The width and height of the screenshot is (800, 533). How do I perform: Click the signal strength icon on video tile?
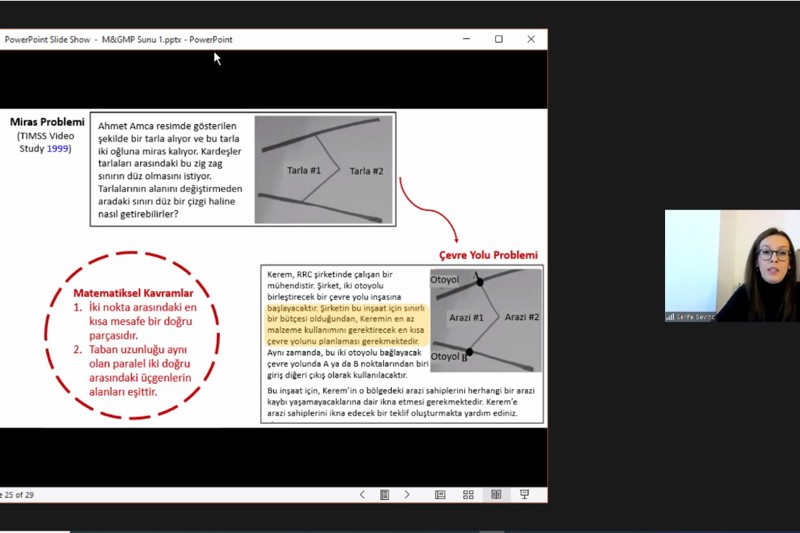click(x=669, y=317)
